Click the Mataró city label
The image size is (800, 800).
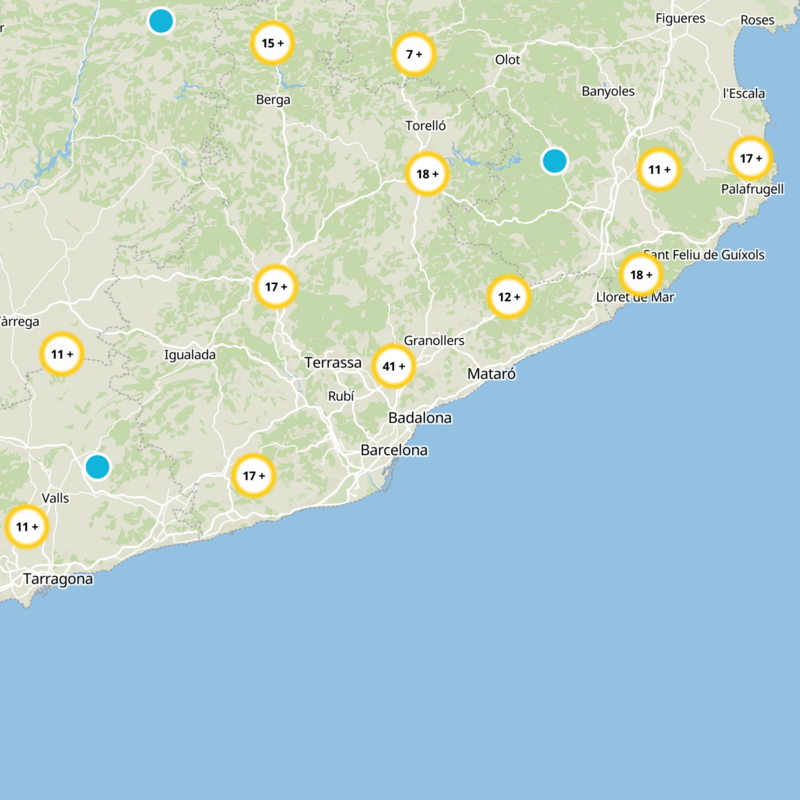tap(491, 374)
